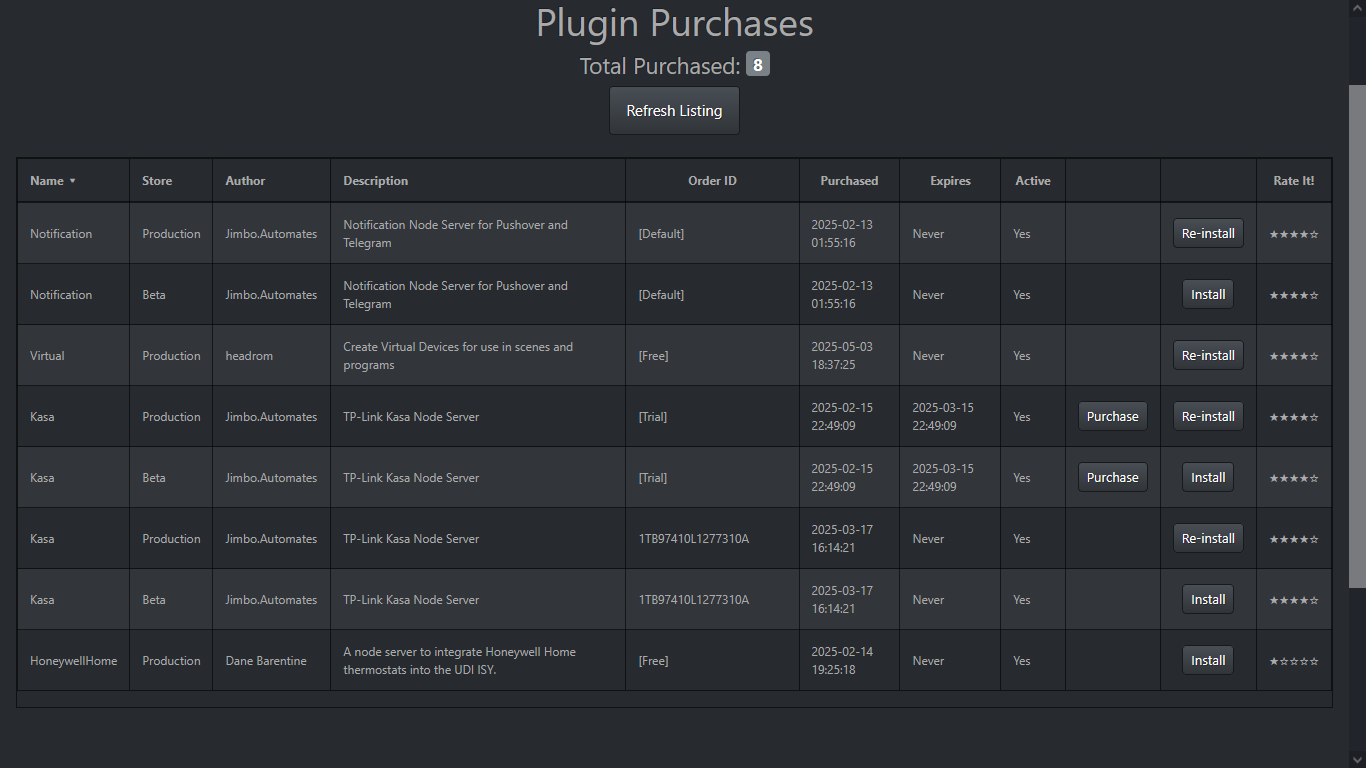
Task: Rate the Kasa Beta trial plugin stars
Action: pos(1293,478)
